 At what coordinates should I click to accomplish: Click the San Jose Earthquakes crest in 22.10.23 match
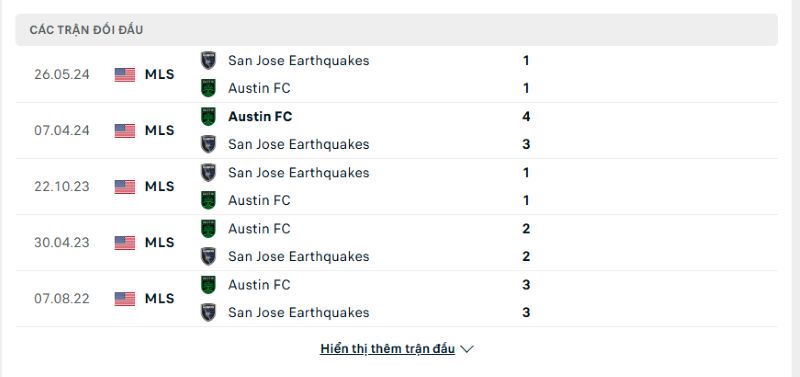[x=208, y=173]
